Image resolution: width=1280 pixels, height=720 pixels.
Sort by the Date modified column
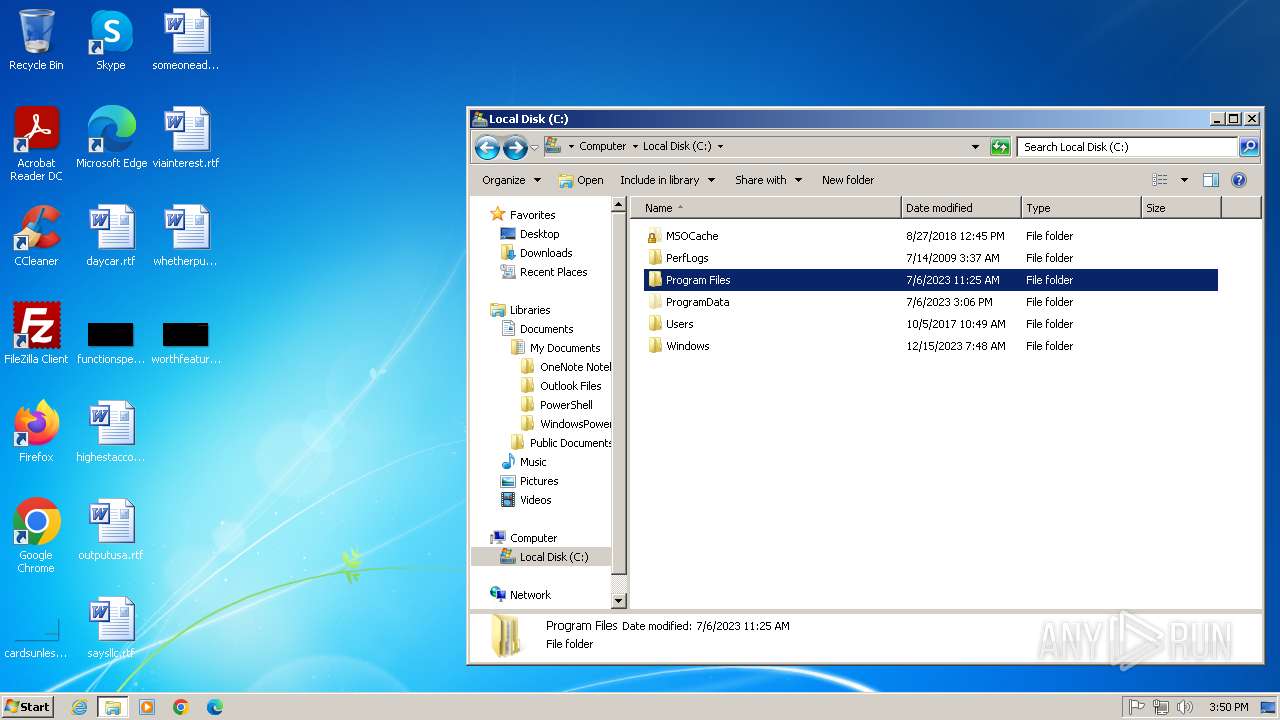961,208
